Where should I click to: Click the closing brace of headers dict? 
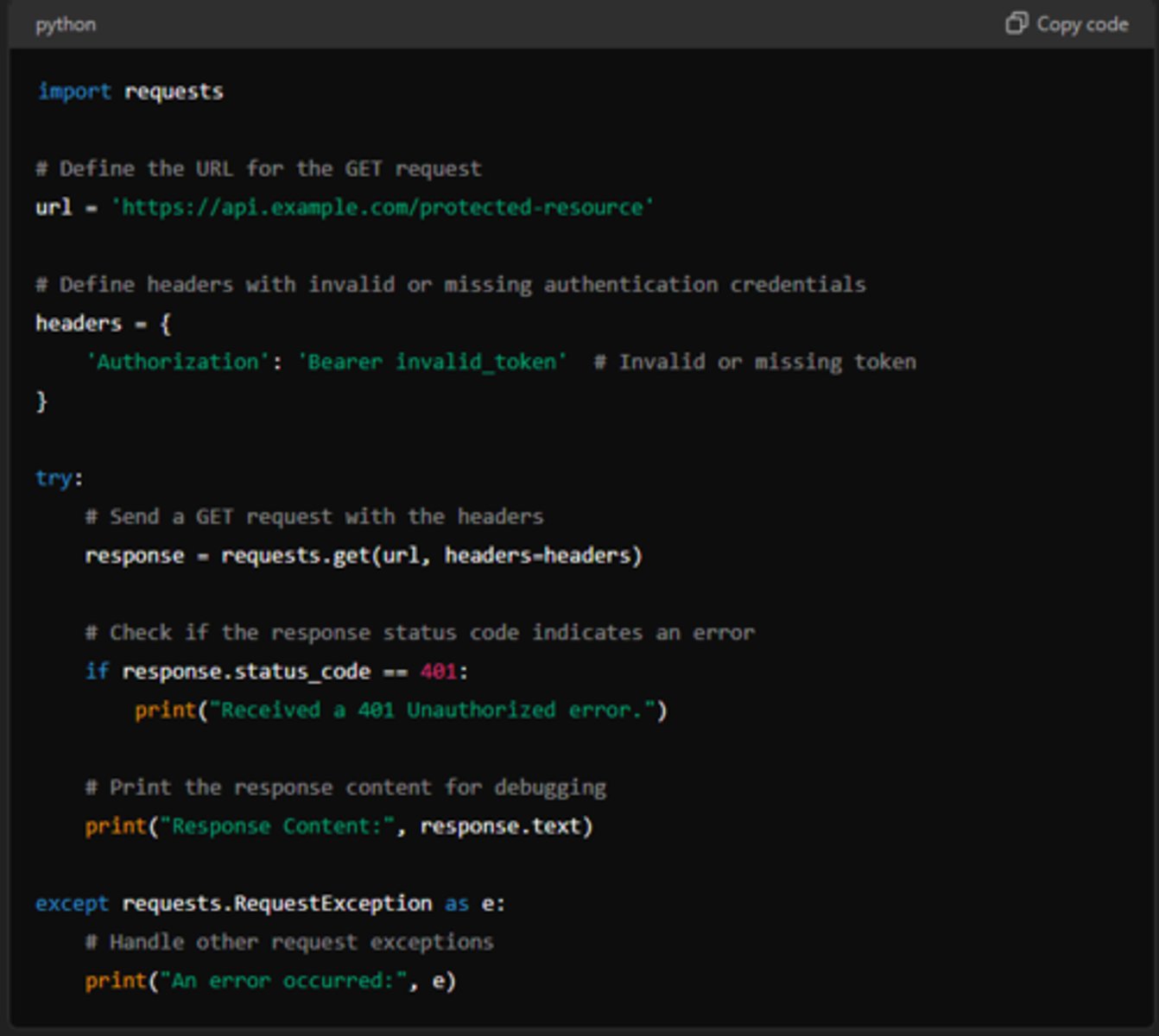pyautogui.click(x=41, y=401)
